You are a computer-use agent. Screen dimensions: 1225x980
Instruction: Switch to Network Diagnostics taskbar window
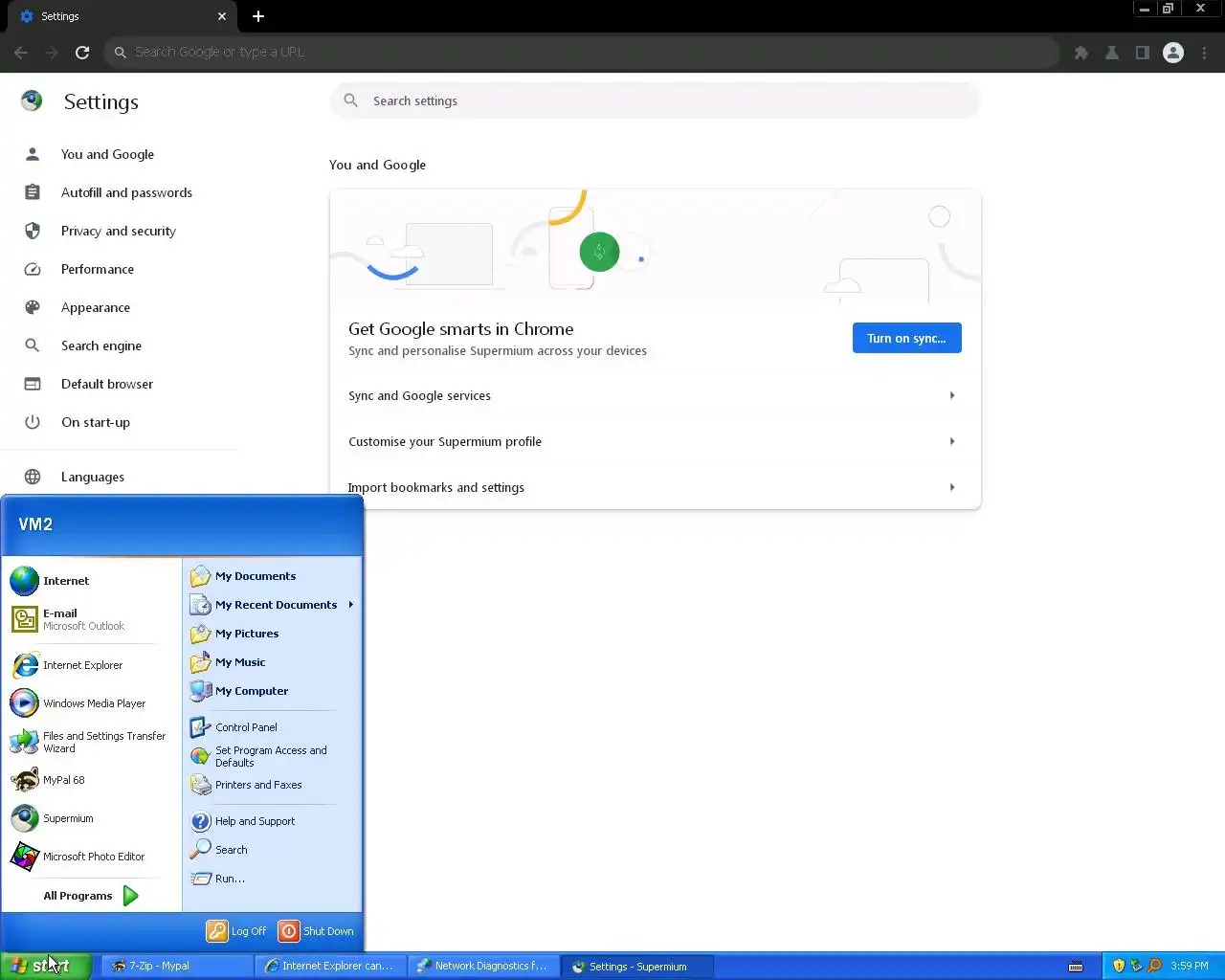484,967
